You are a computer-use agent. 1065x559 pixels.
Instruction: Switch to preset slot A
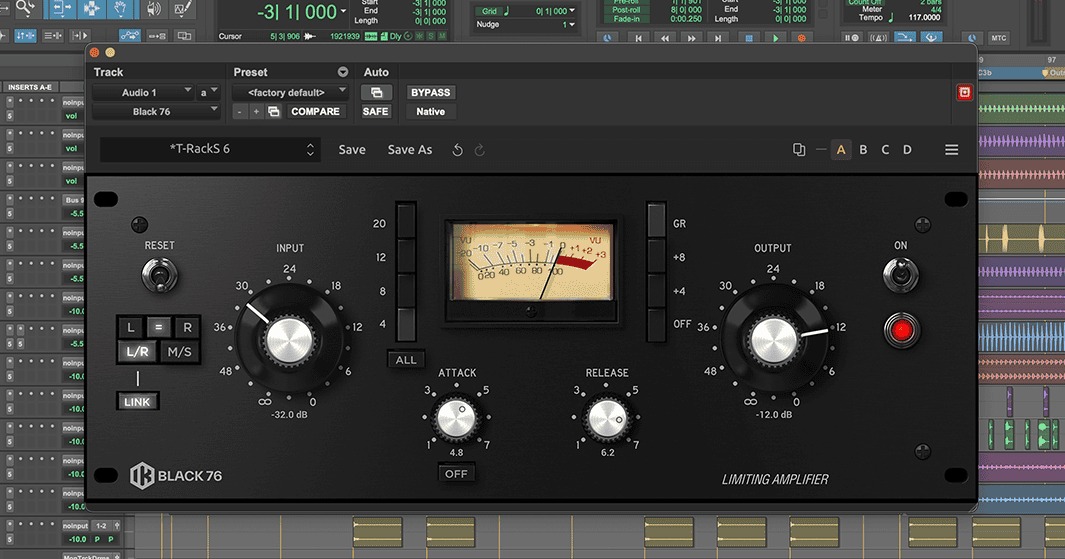(x=841, y=149)
